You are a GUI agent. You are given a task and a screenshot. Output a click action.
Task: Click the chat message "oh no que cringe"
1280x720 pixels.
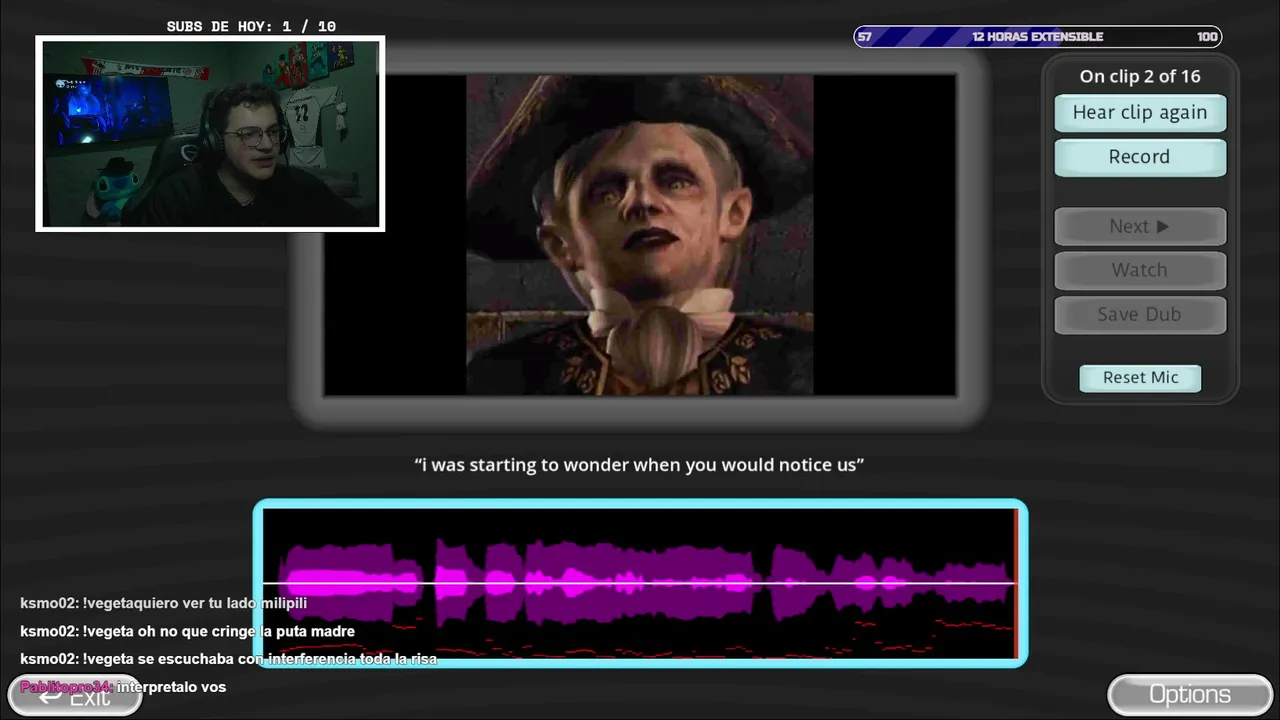(x=188, y=631)
